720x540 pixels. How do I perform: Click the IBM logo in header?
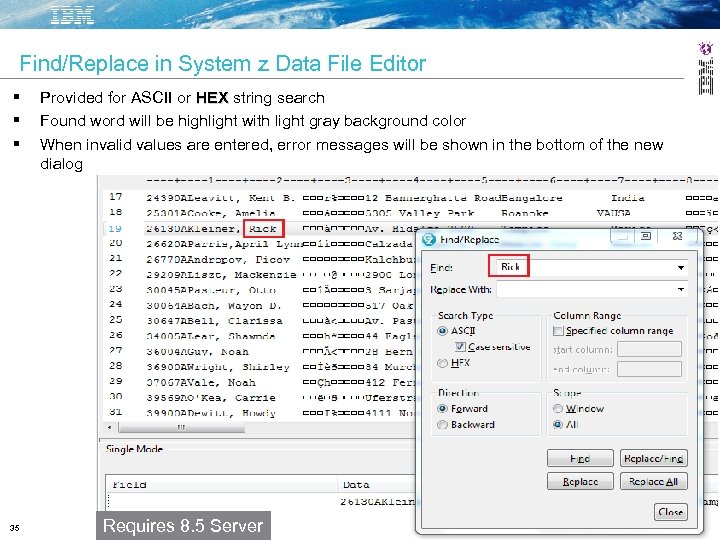click(x=73, y=15)
